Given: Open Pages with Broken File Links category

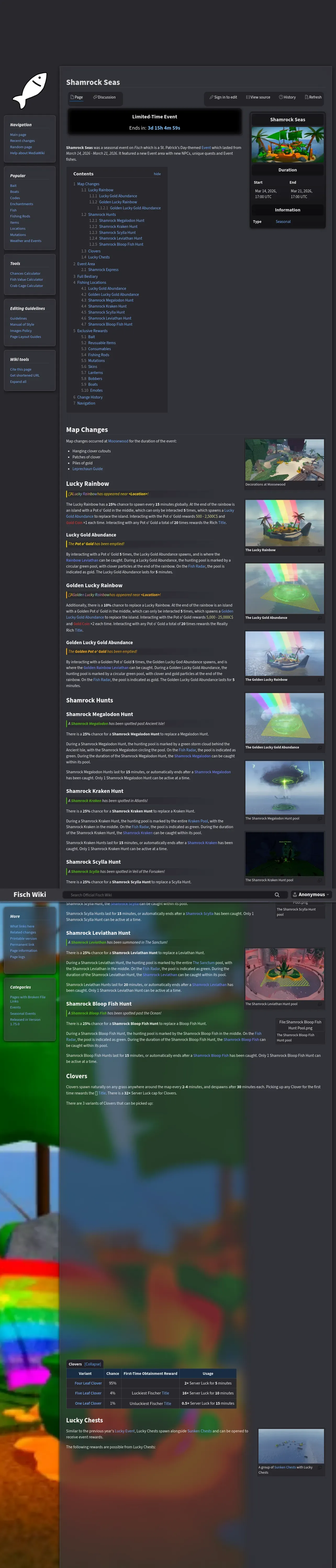Looking at the screenshot, I should pos(27,999).
